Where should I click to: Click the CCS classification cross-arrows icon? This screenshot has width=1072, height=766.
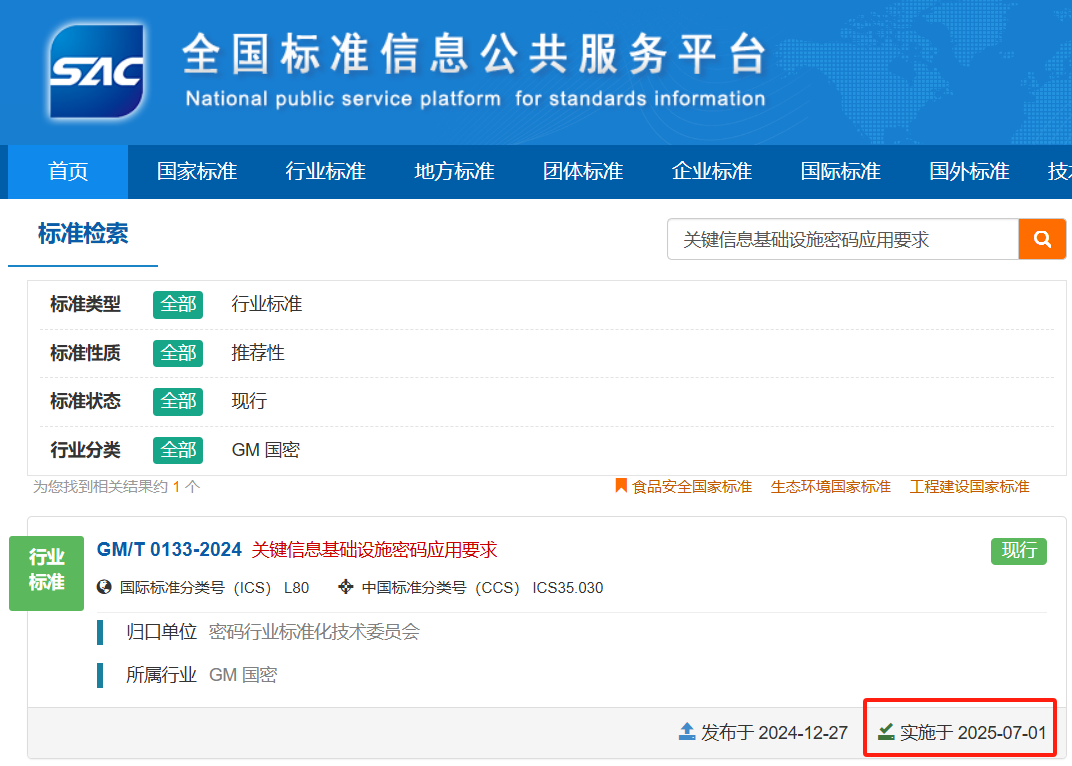click(x=346, y=587)
